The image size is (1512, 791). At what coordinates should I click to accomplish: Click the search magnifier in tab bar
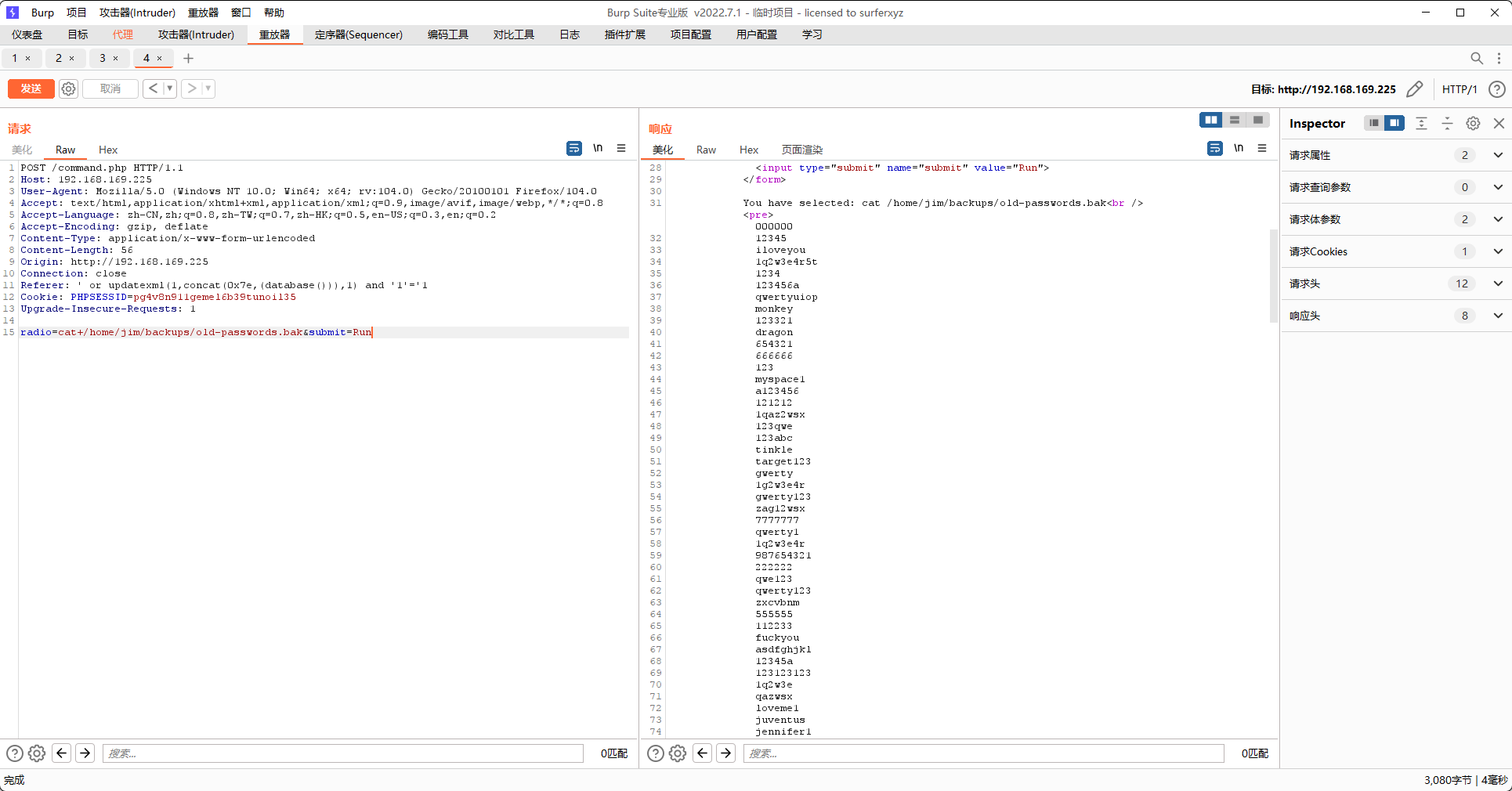(1476, 58)
